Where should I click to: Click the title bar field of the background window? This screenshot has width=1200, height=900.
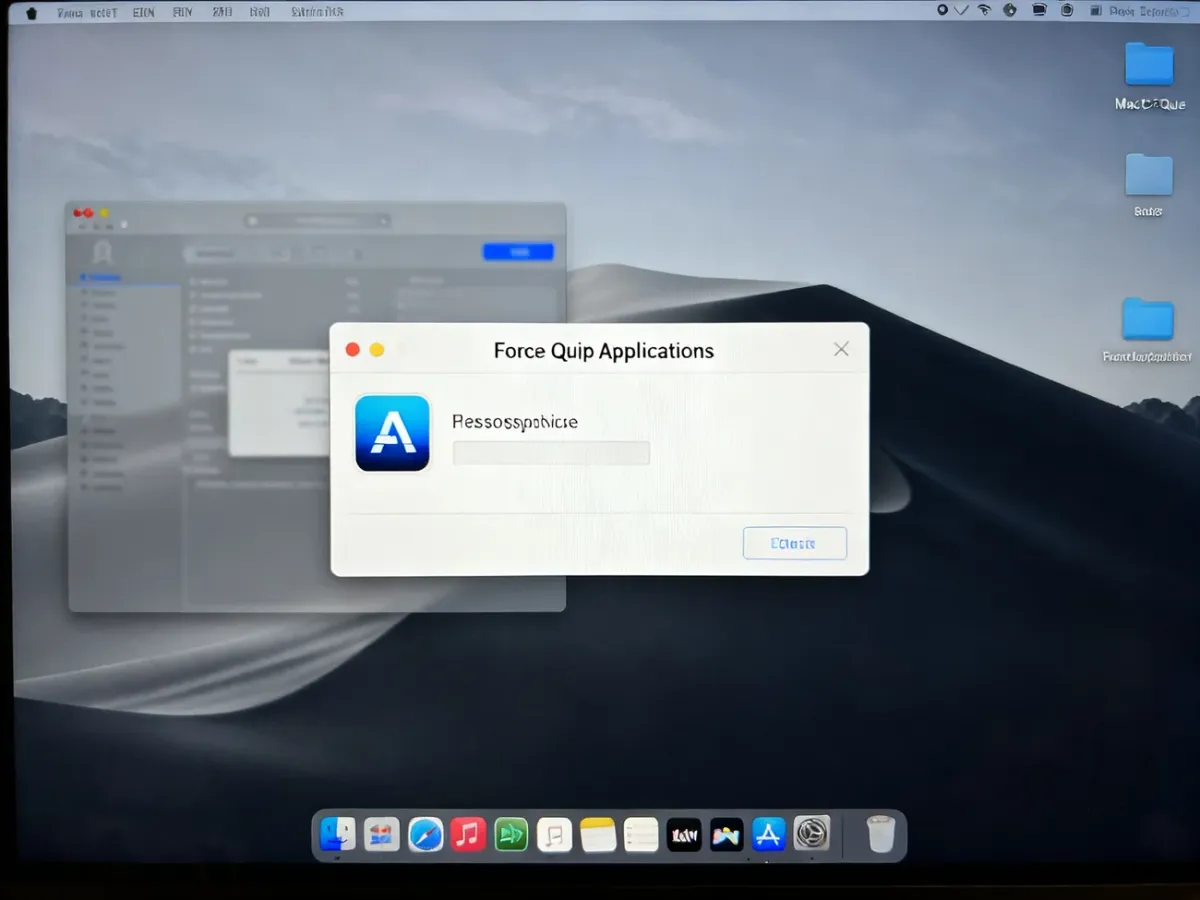point(317,221)
